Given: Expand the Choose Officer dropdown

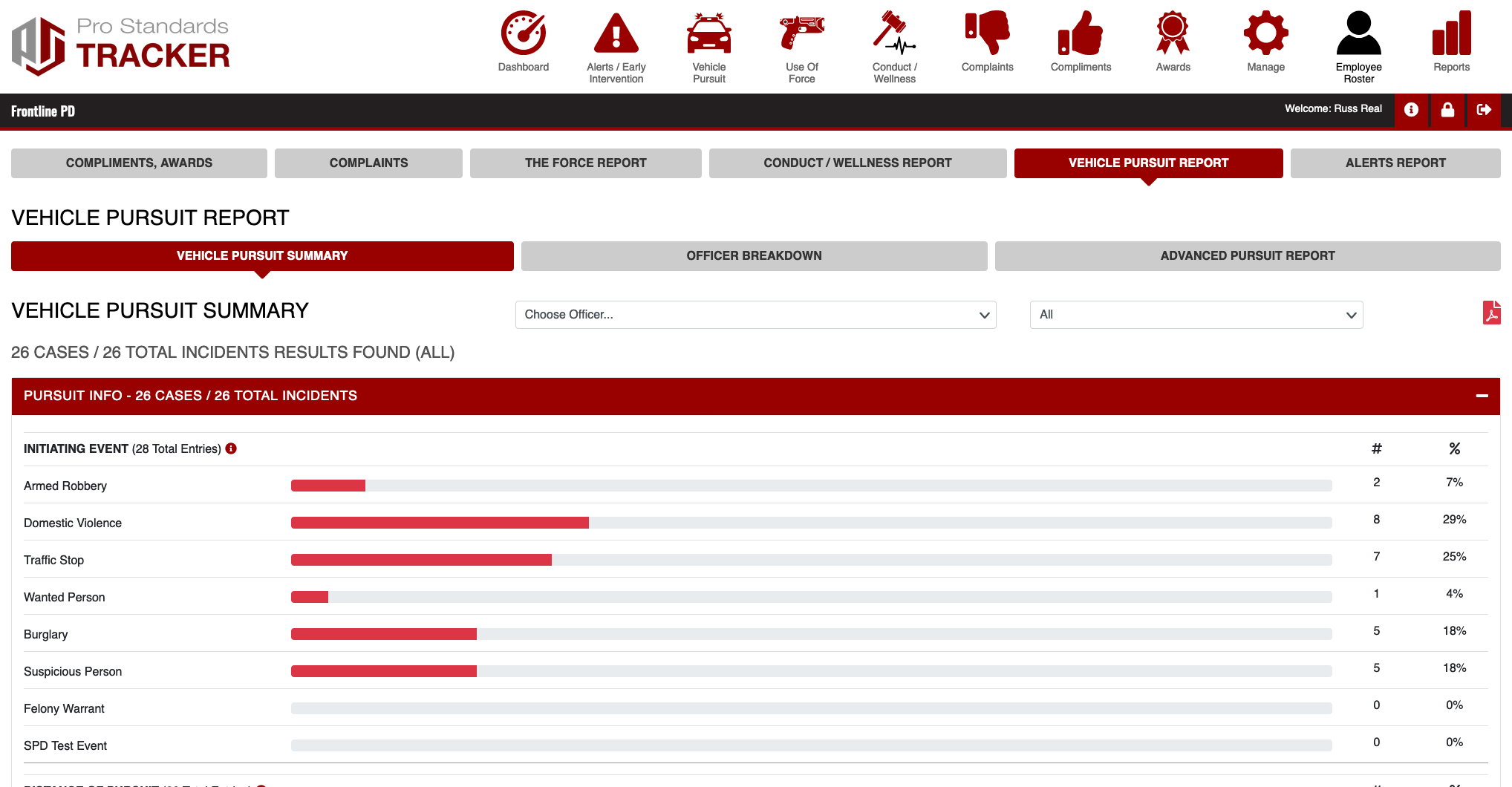Looking at the screenshot, I should pyautogui.click(x=755, y=315).
